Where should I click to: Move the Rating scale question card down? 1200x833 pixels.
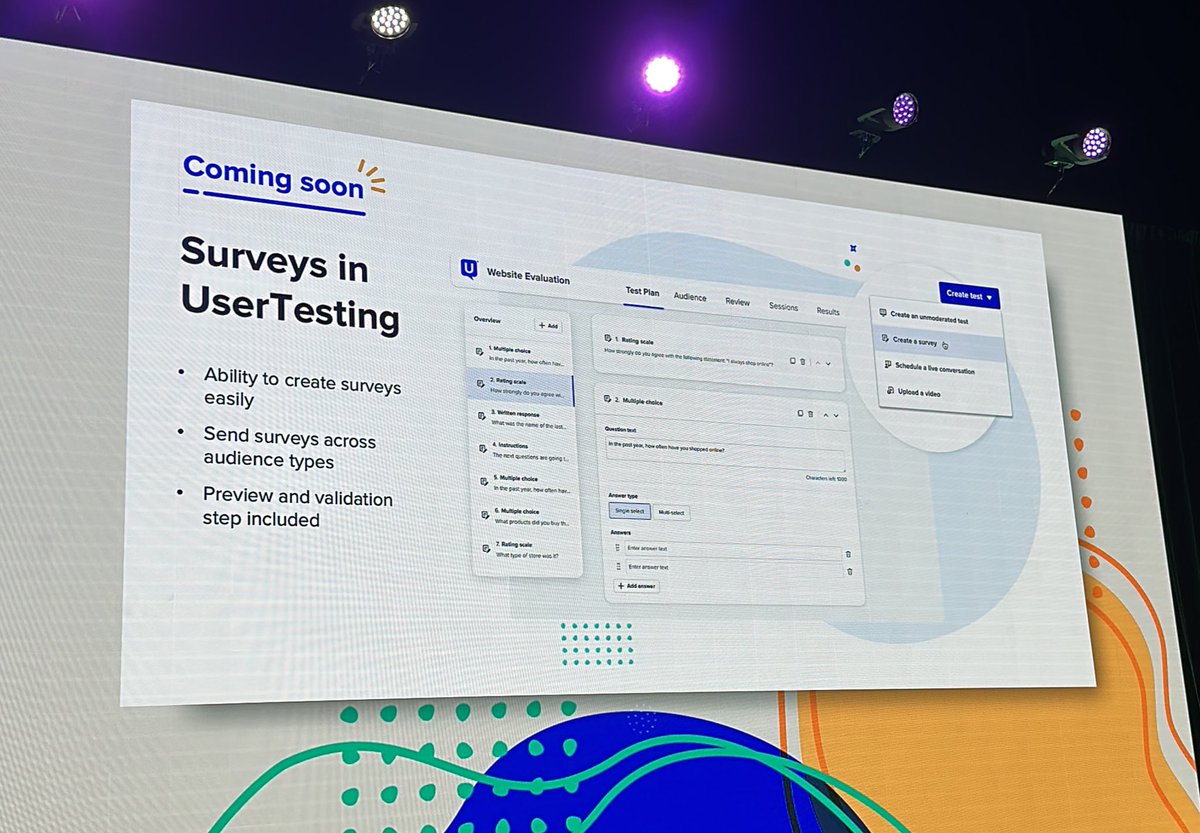828,364
